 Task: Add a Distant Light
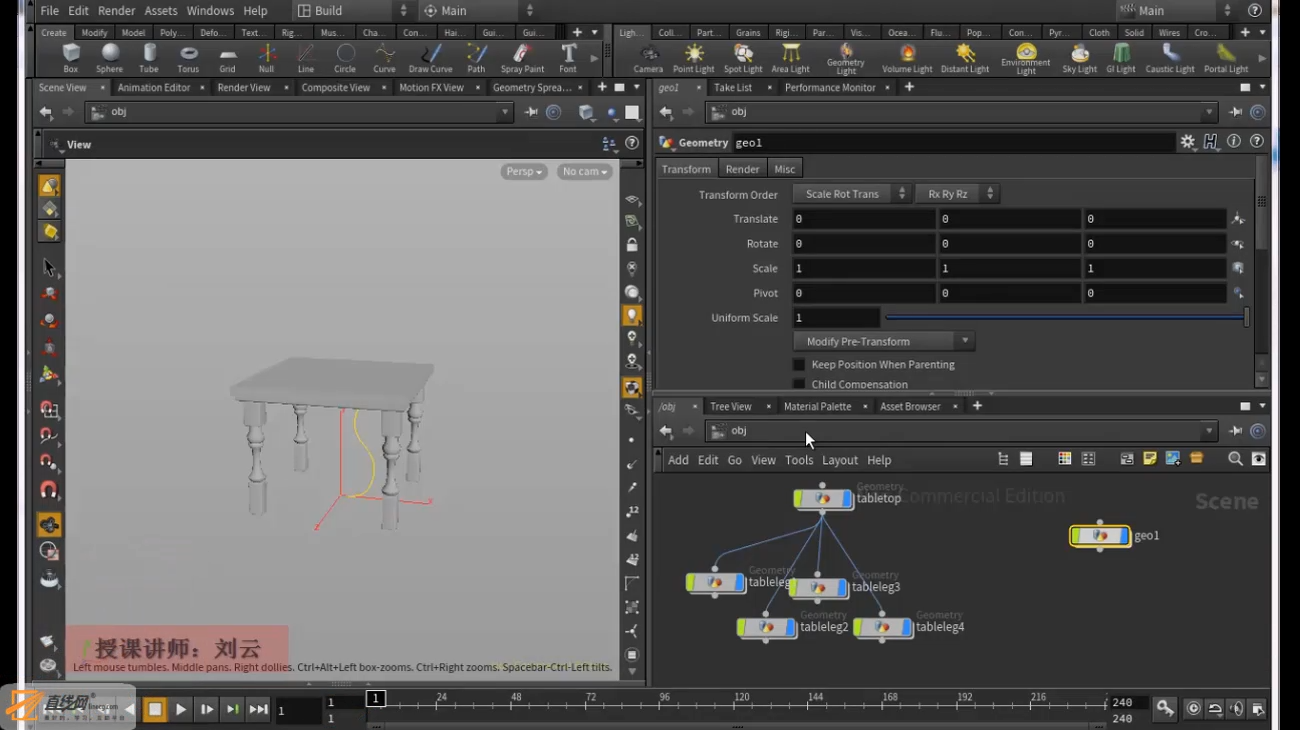pos(965,58)
